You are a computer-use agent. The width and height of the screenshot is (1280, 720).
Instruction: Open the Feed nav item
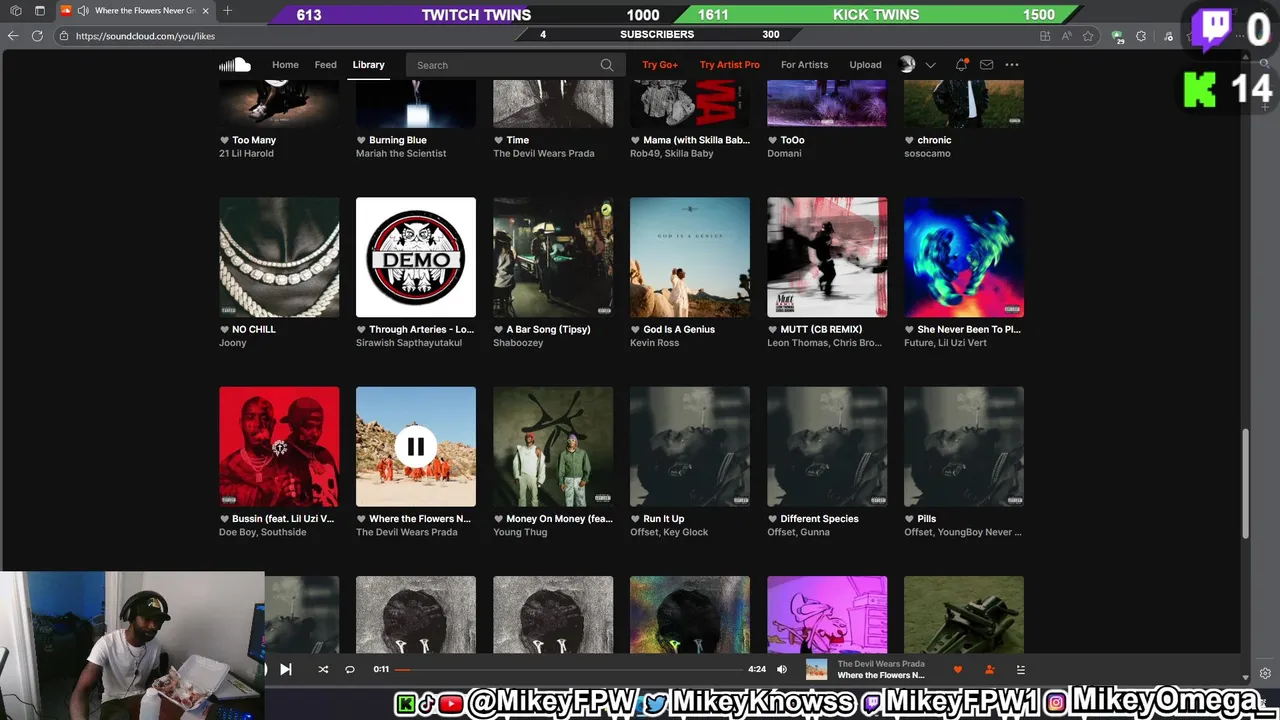pos(326,65)
